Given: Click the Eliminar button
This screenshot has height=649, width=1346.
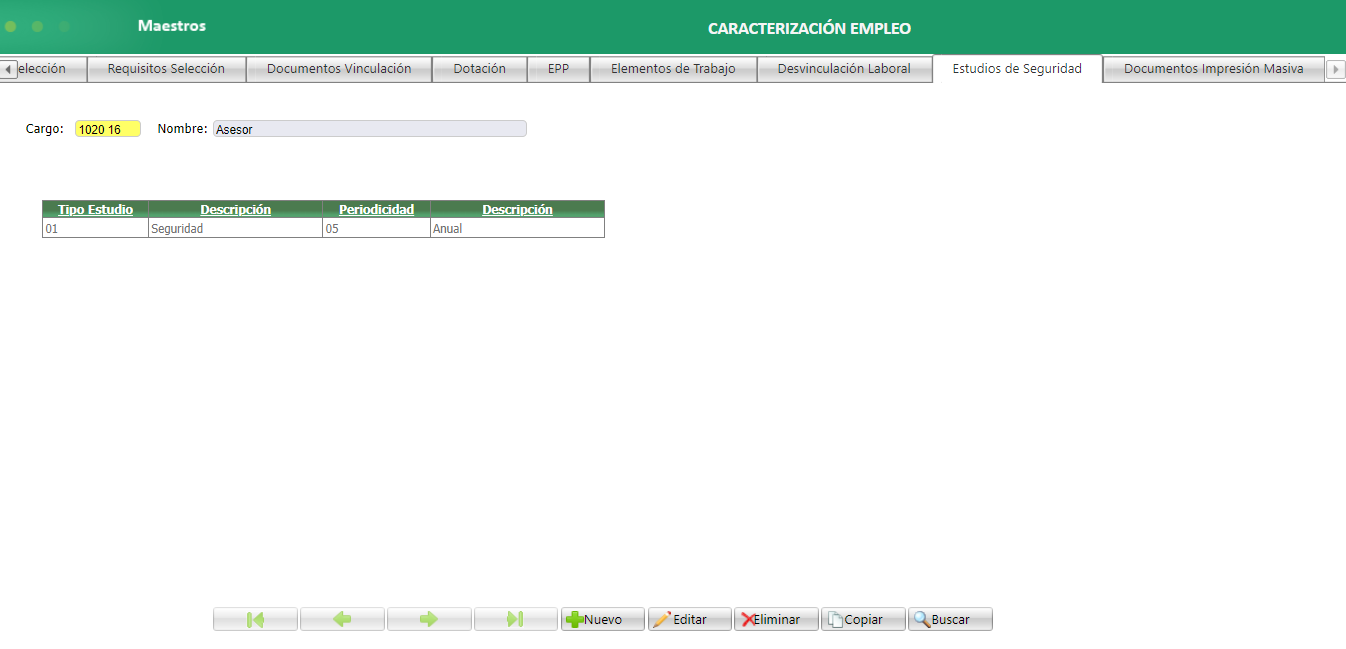Looking at the screenshot, I should click(777, 619).
